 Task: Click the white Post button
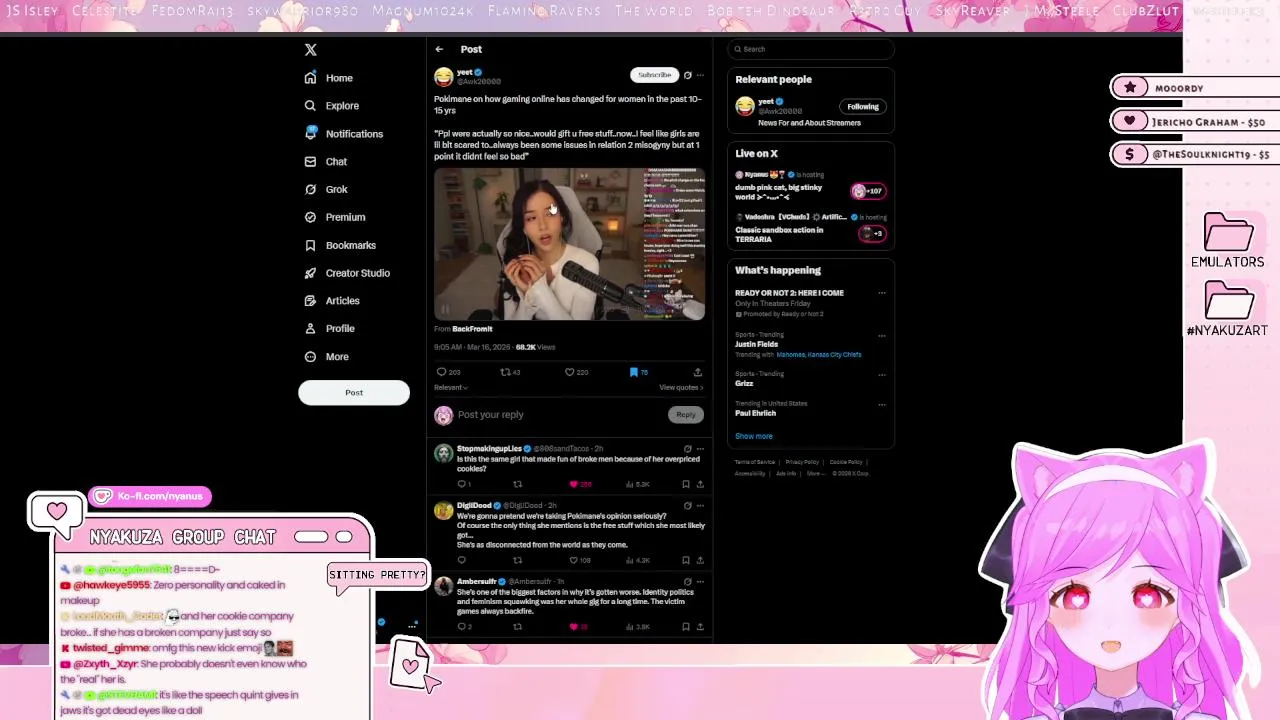point(354,392)
